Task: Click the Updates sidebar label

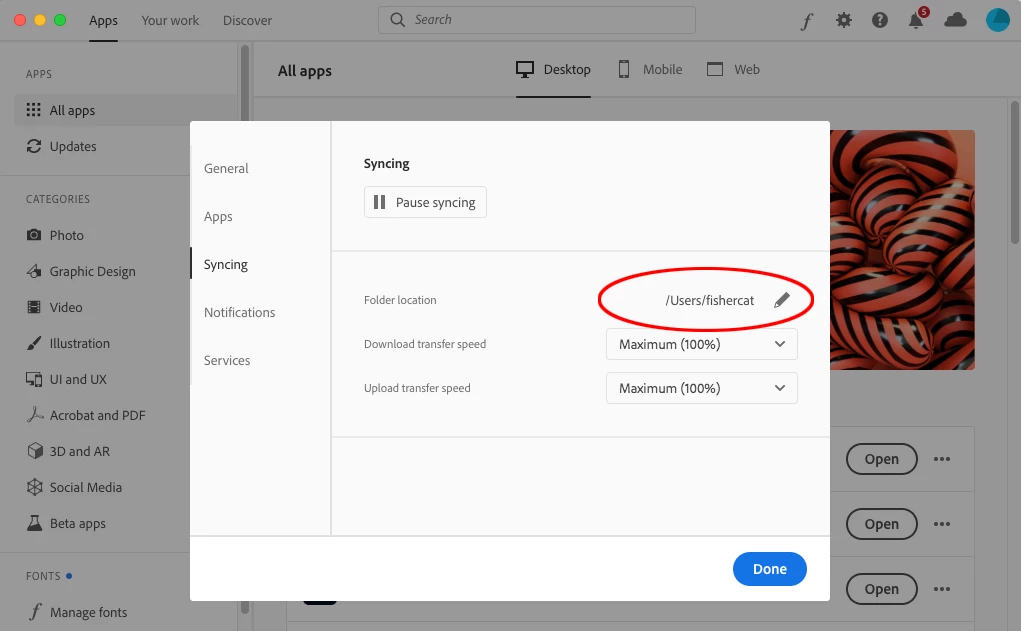Action: [x=73, y=147]
